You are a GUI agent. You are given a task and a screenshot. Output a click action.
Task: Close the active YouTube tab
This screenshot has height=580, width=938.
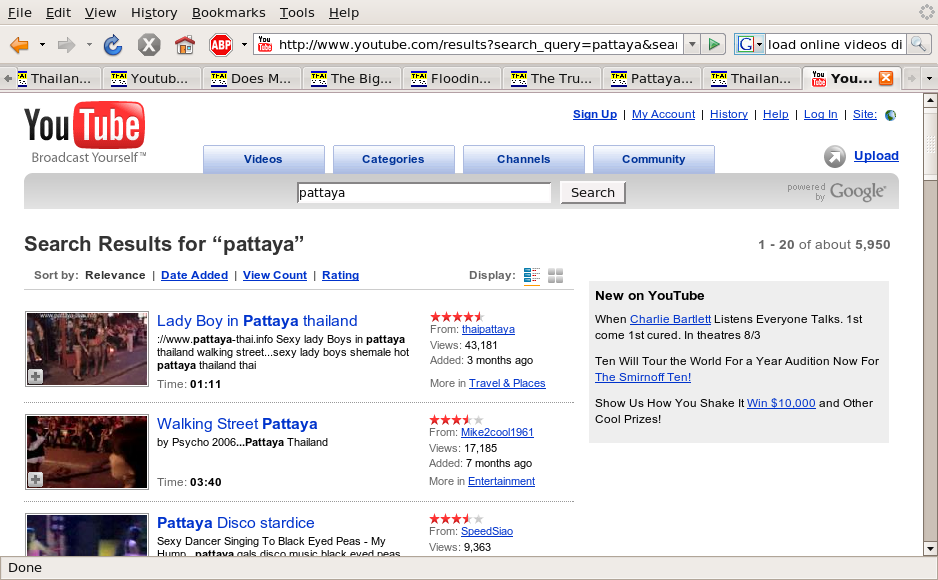[x=886, y=78]
